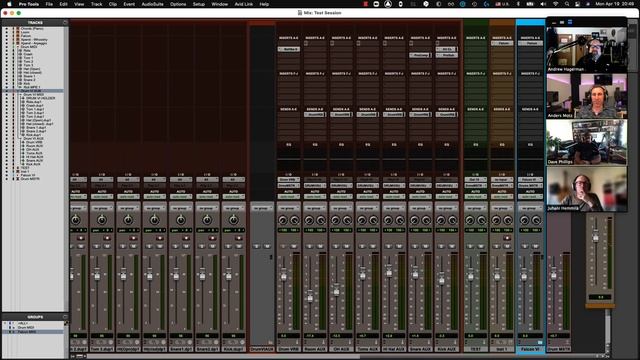Click Dave Phillips' video thumbnail

(x=587, y=142)
